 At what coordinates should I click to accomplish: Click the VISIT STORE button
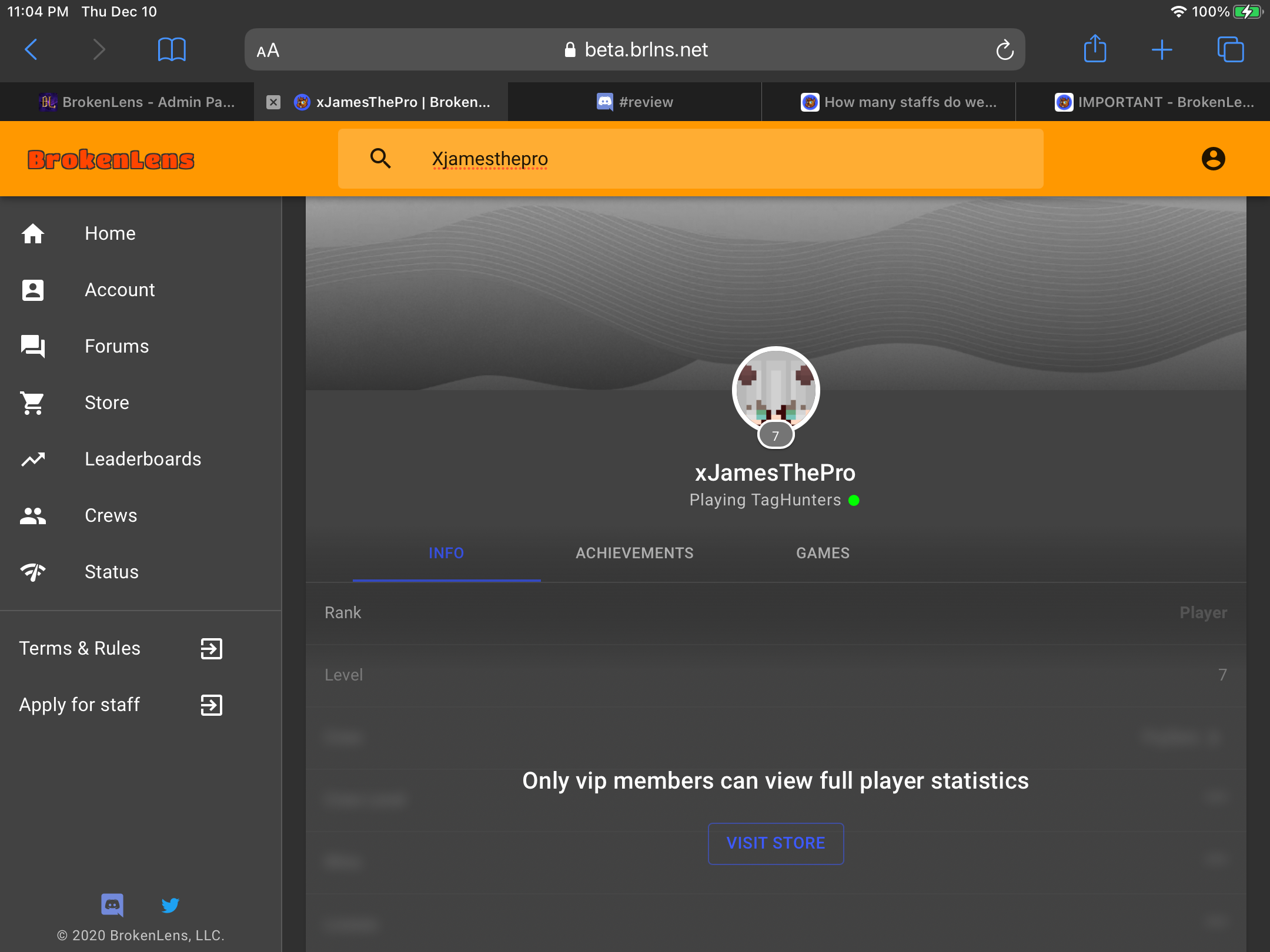tap(776, 843)
